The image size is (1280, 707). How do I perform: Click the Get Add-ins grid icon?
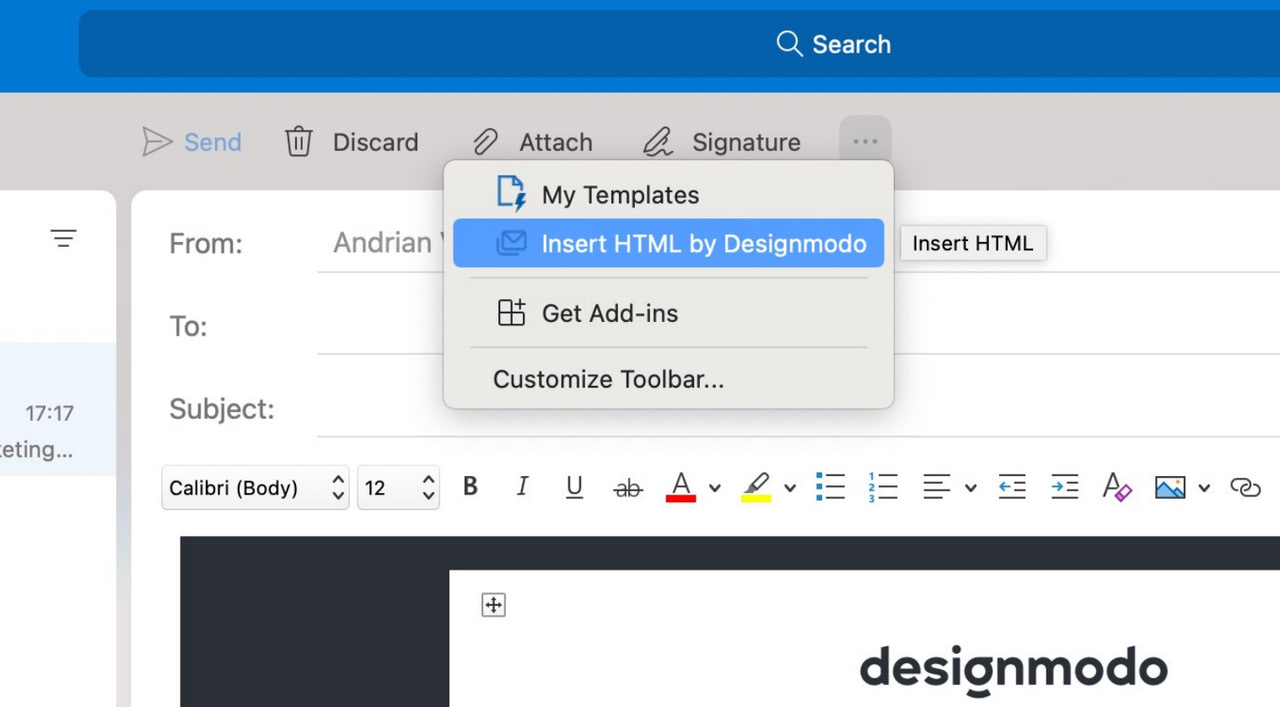(511, 313)
